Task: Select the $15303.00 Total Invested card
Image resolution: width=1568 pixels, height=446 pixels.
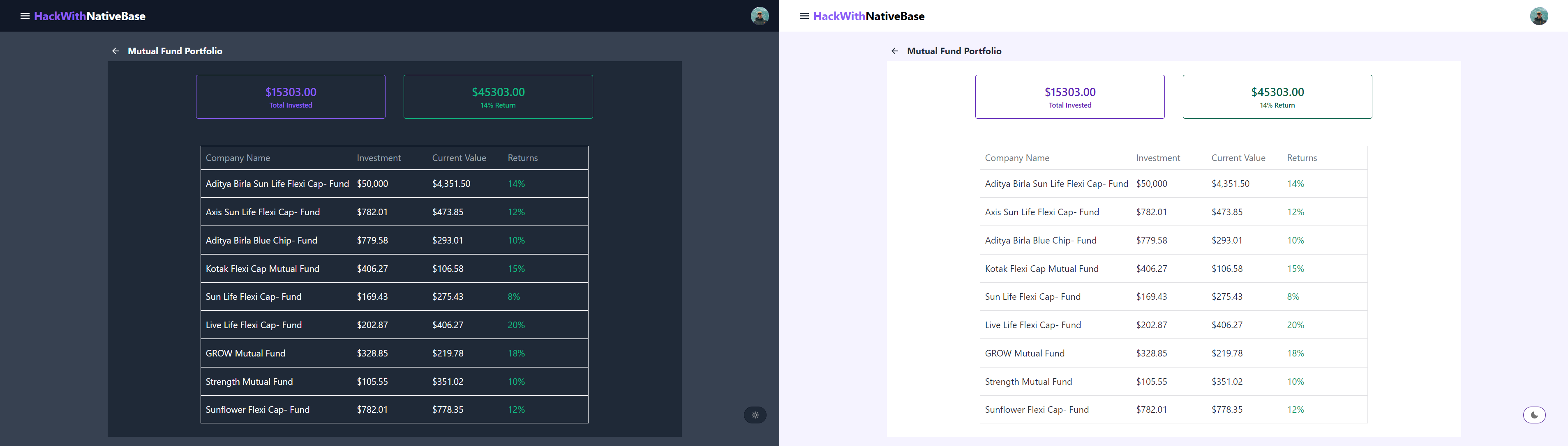Action: coord(290,96)
